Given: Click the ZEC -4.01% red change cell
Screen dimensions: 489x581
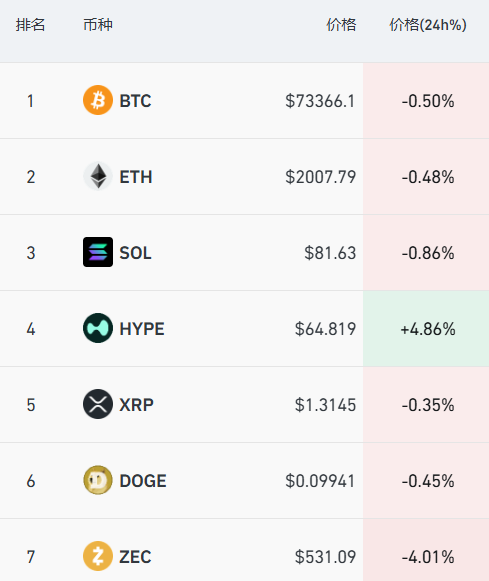Looking at the screenshot, I should coord(426,550).
